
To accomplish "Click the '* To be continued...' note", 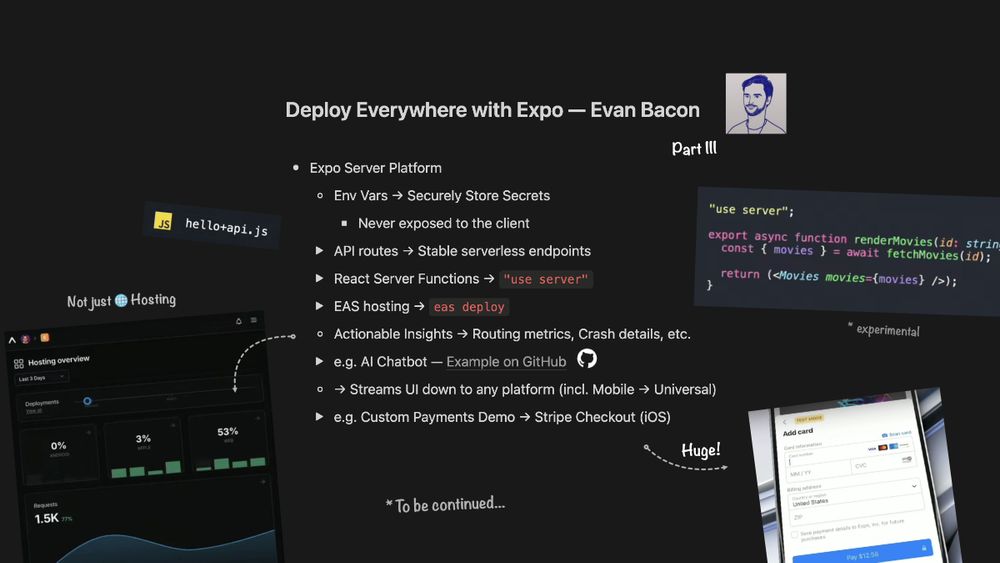I will coord(445,504).
